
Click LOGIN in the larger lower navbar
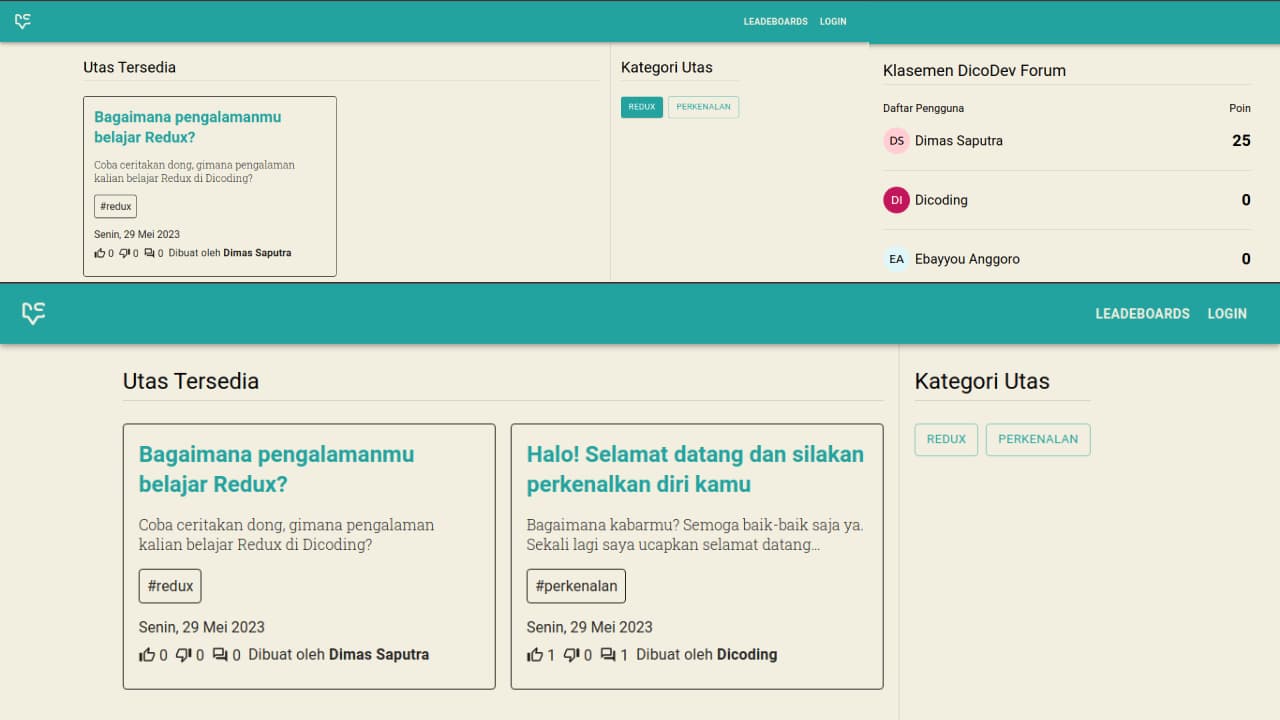pos(1227,314)
